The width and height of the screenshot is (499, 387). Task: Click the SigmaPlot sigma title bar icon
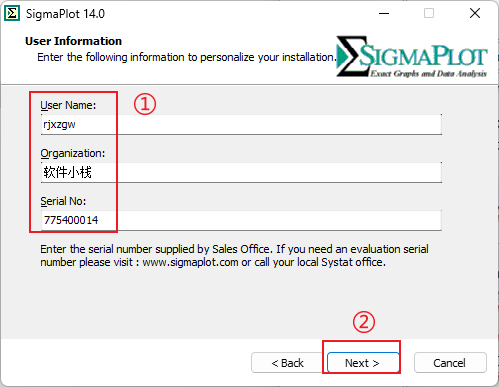point(12,14)
